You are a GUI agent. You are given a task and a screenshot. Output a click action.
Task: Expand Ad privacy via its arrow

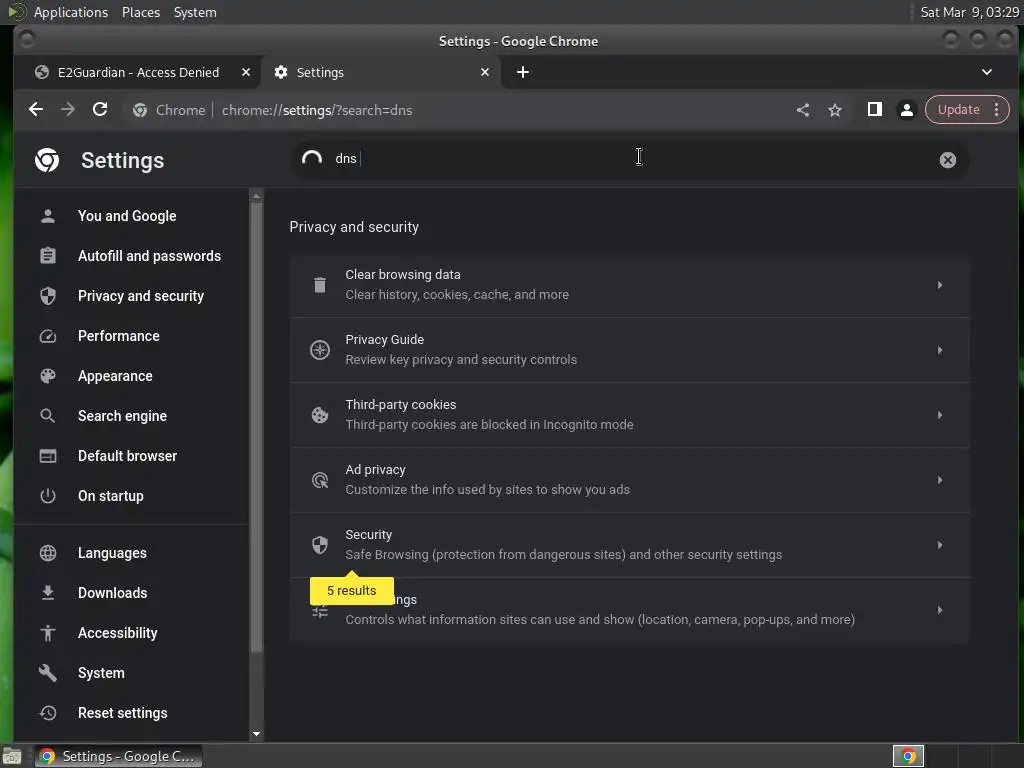pyautogui.click(x=940, y=480)
